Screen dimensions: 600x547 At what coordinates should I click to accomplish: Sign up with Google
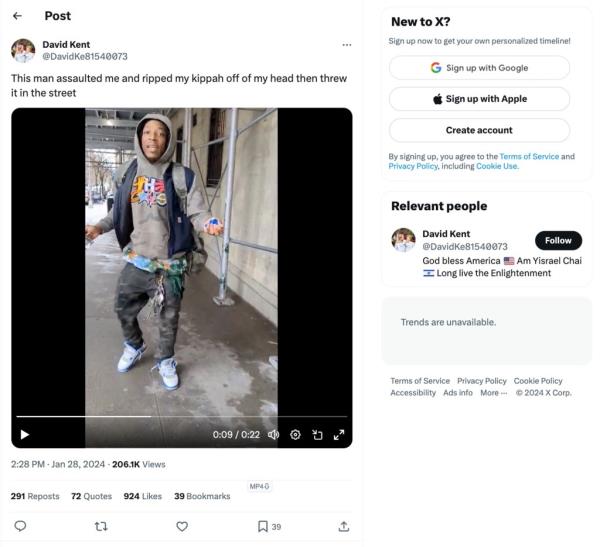479,68
